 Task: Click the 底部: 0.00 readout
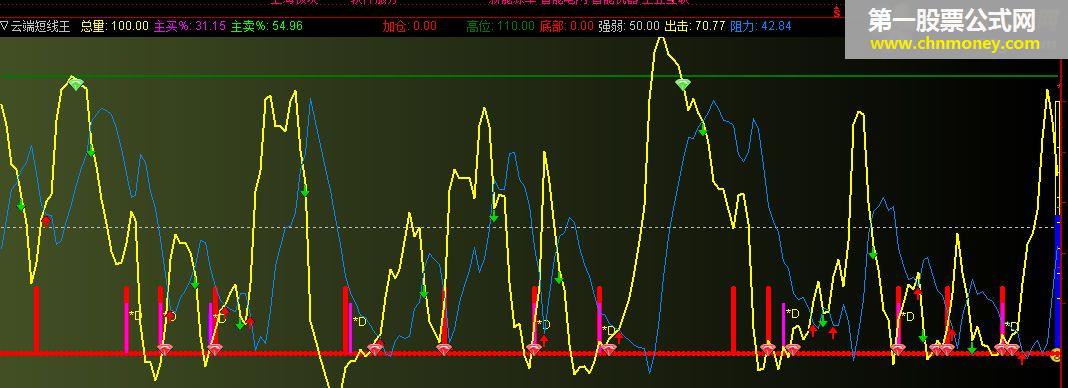(x=567, y=27)
